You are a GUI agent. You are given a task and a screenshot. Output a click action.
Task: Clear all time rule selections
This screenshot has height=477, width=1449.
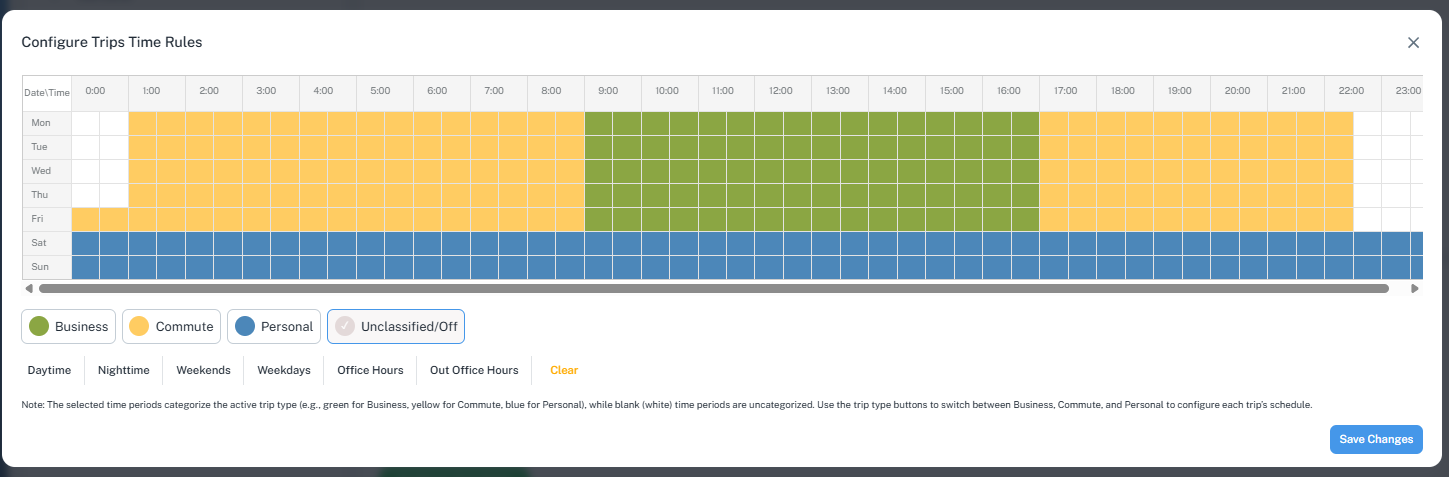click(x=564, y=370)
